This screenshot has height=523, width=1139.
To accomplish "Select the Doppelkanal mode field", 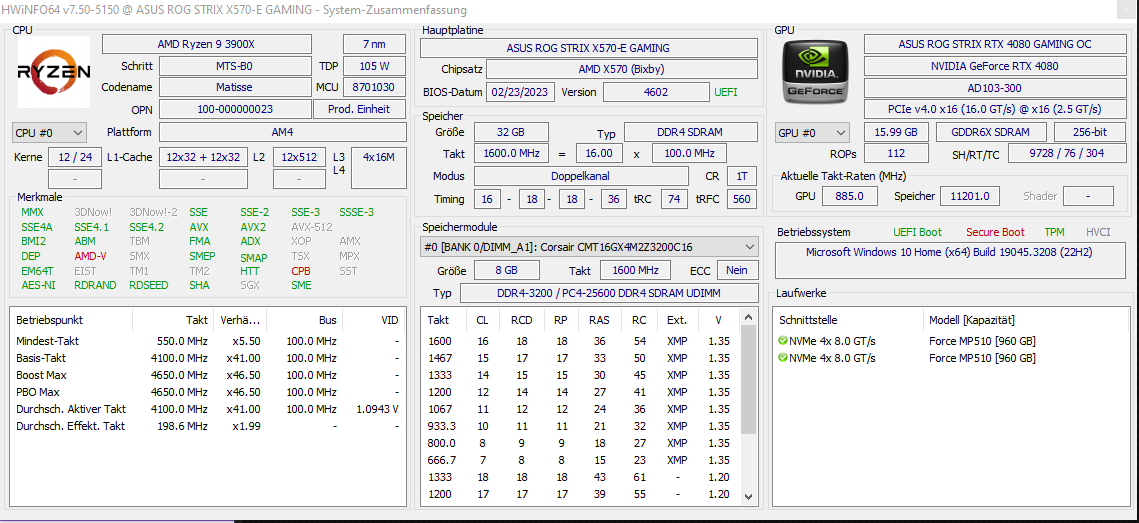I will point(581,177).
